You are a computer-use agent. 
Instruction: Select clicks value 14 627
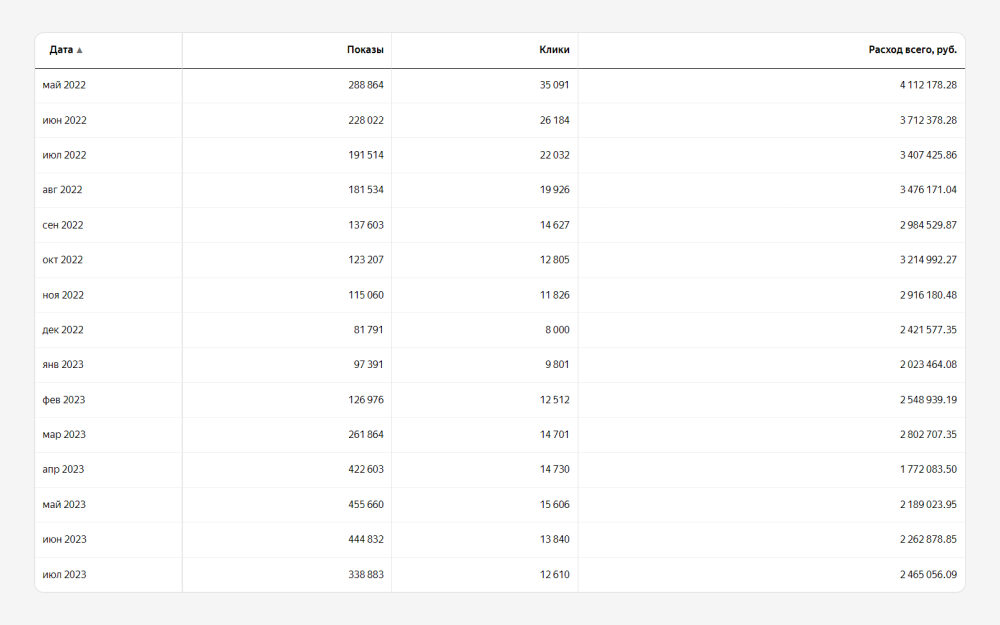point(554,225)
